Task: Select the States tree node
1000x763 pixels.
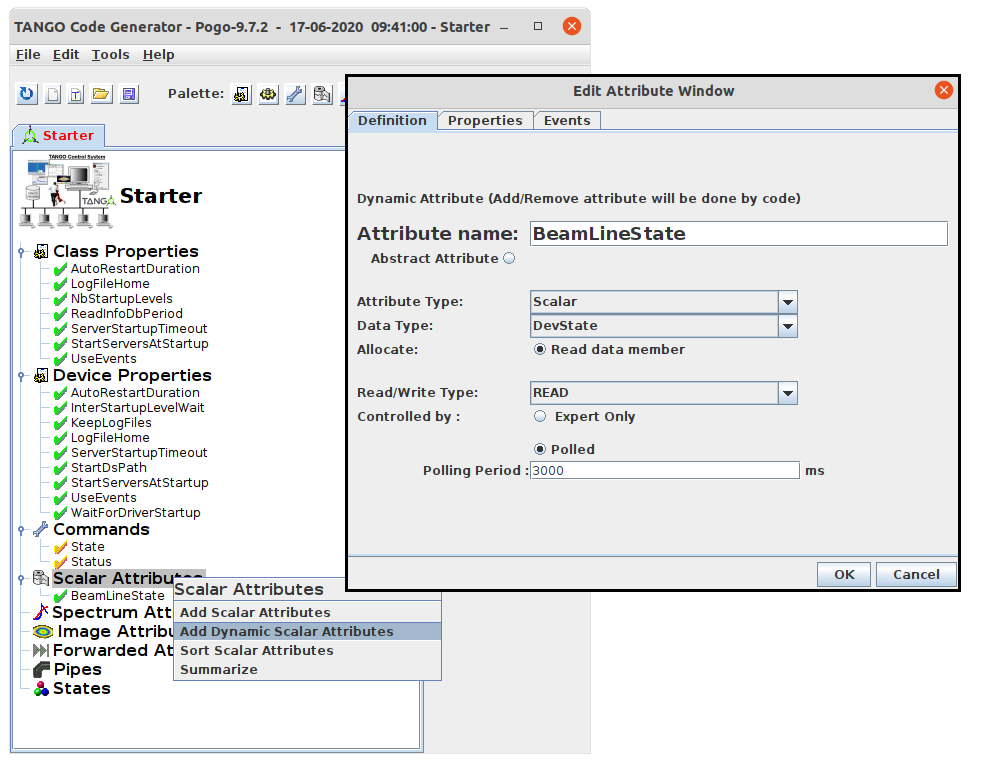Action: pyautogui.click(x=82, y=688)
